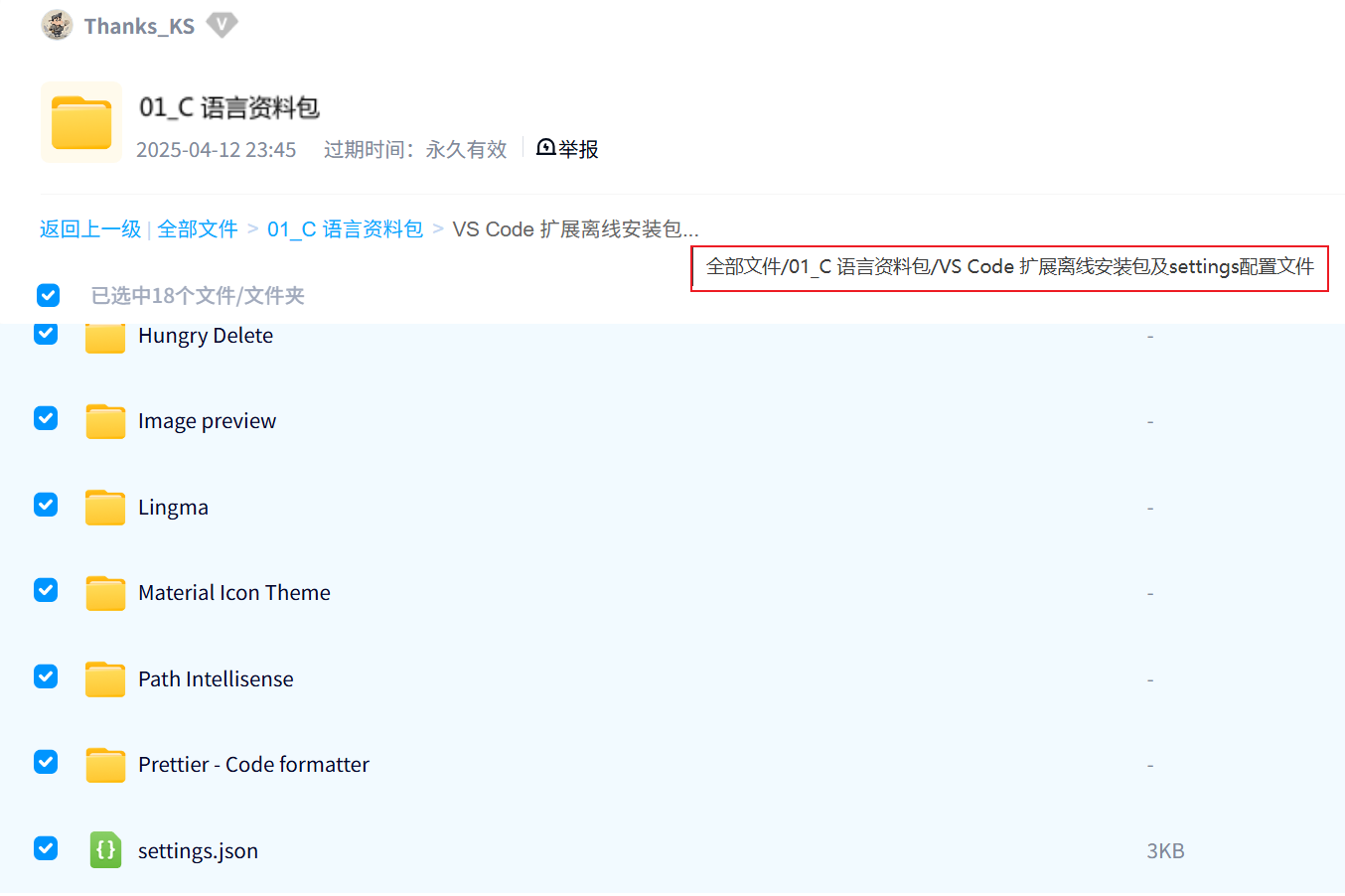The width and height of the screenshot is (1345, 896).
Task: Open the 全部文件 breadcrumb link
Action: (197, 228)
